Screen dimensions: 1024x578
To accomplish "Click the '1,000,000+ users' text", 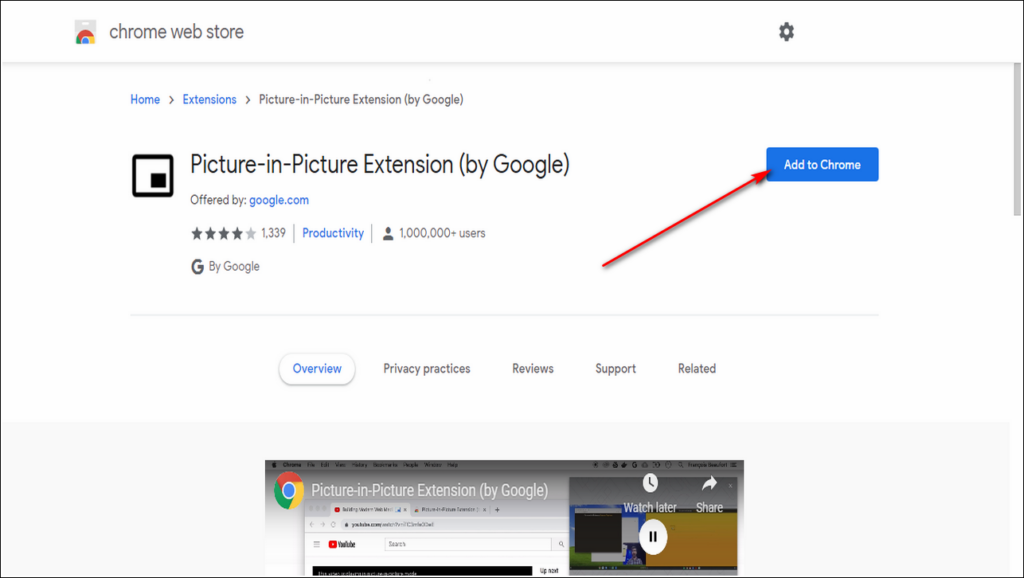I will coord(442,233).
